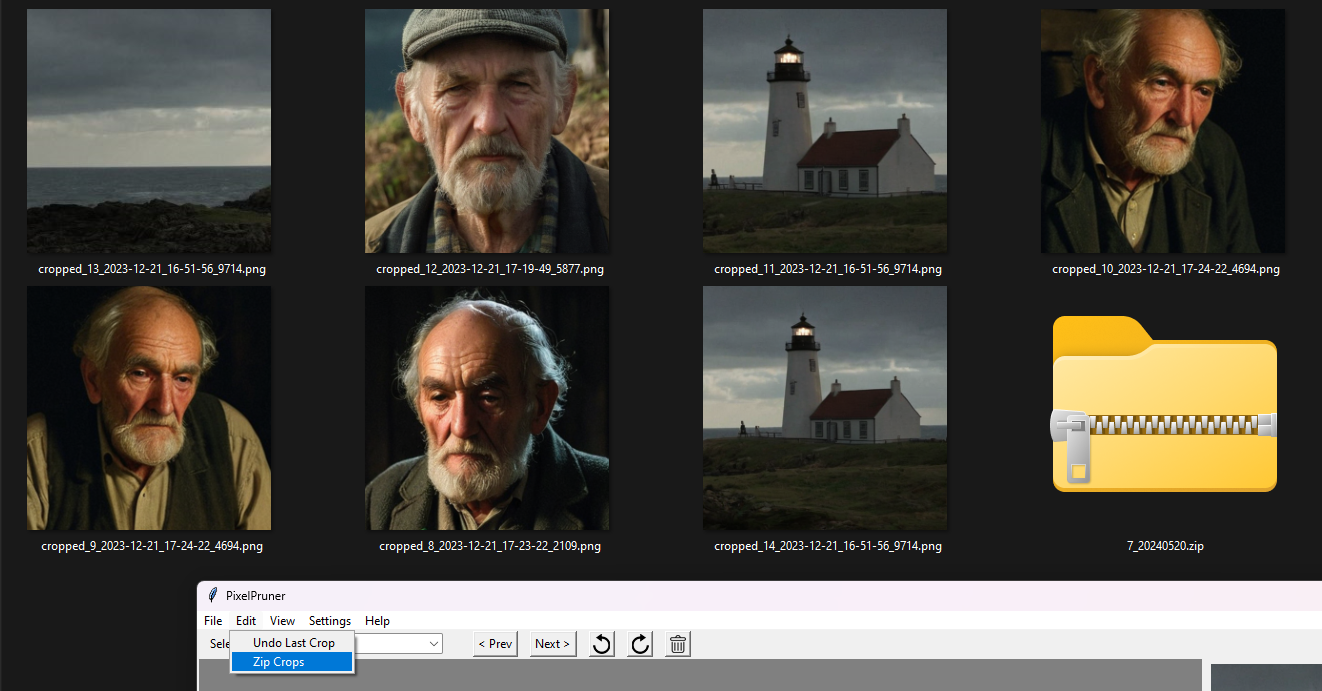The width and height of the screenshot is (1322, 691).
Task: Click the rotate clockwise icon
Action: pyautogui.click(x=640, y=644)
